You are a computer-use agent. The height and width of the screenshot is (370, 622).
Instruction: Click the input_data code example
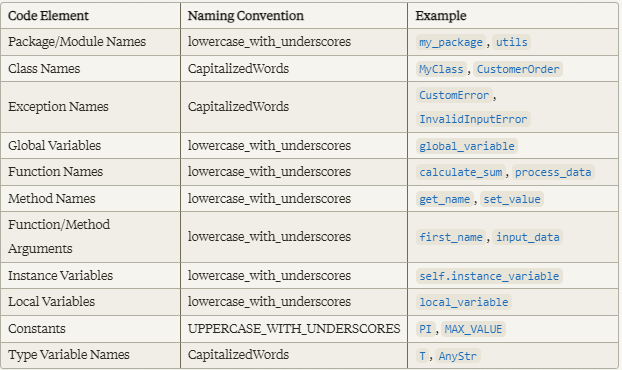(528, 238)
